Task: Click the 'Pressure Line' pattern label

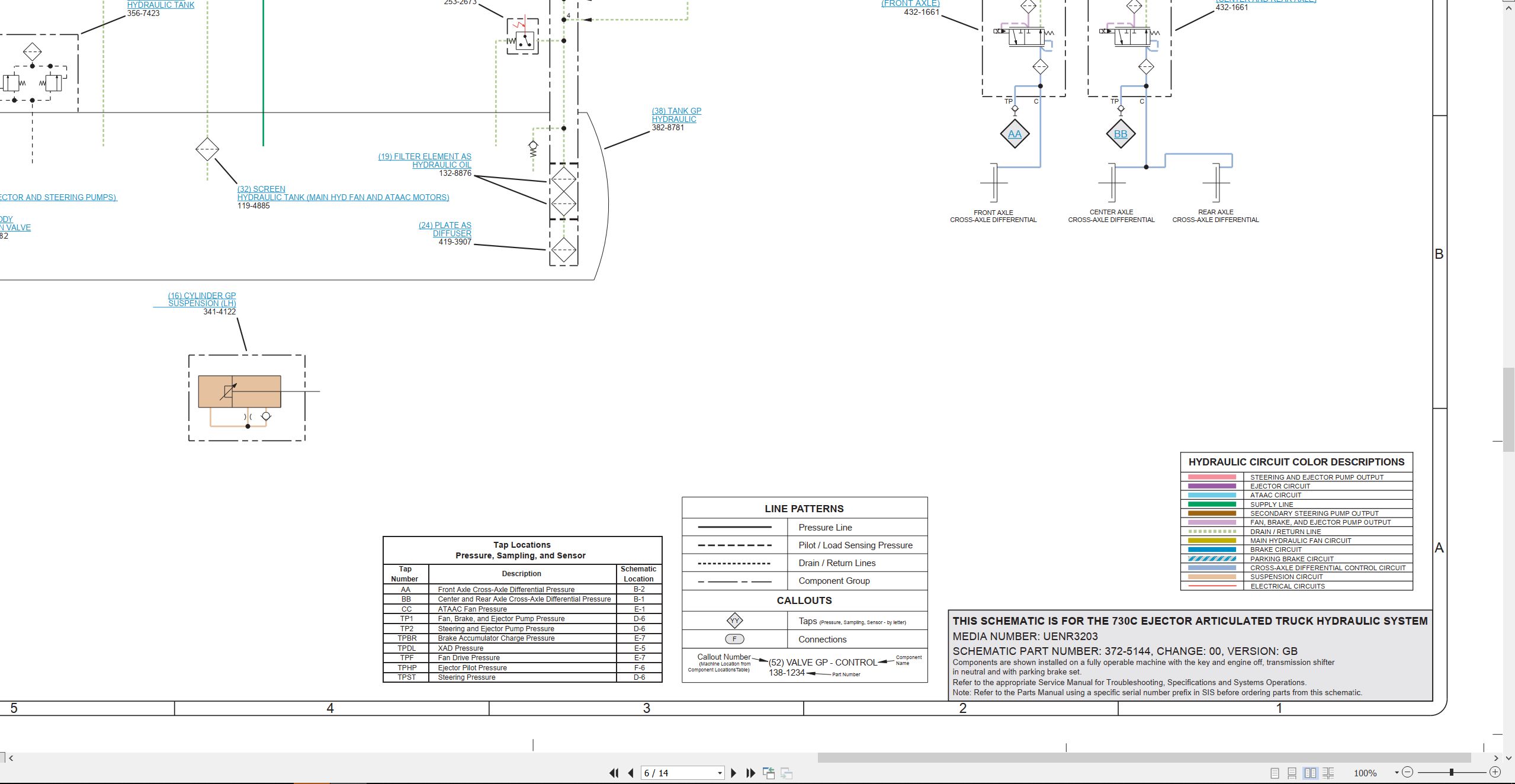Action: (x=825, y=527)
